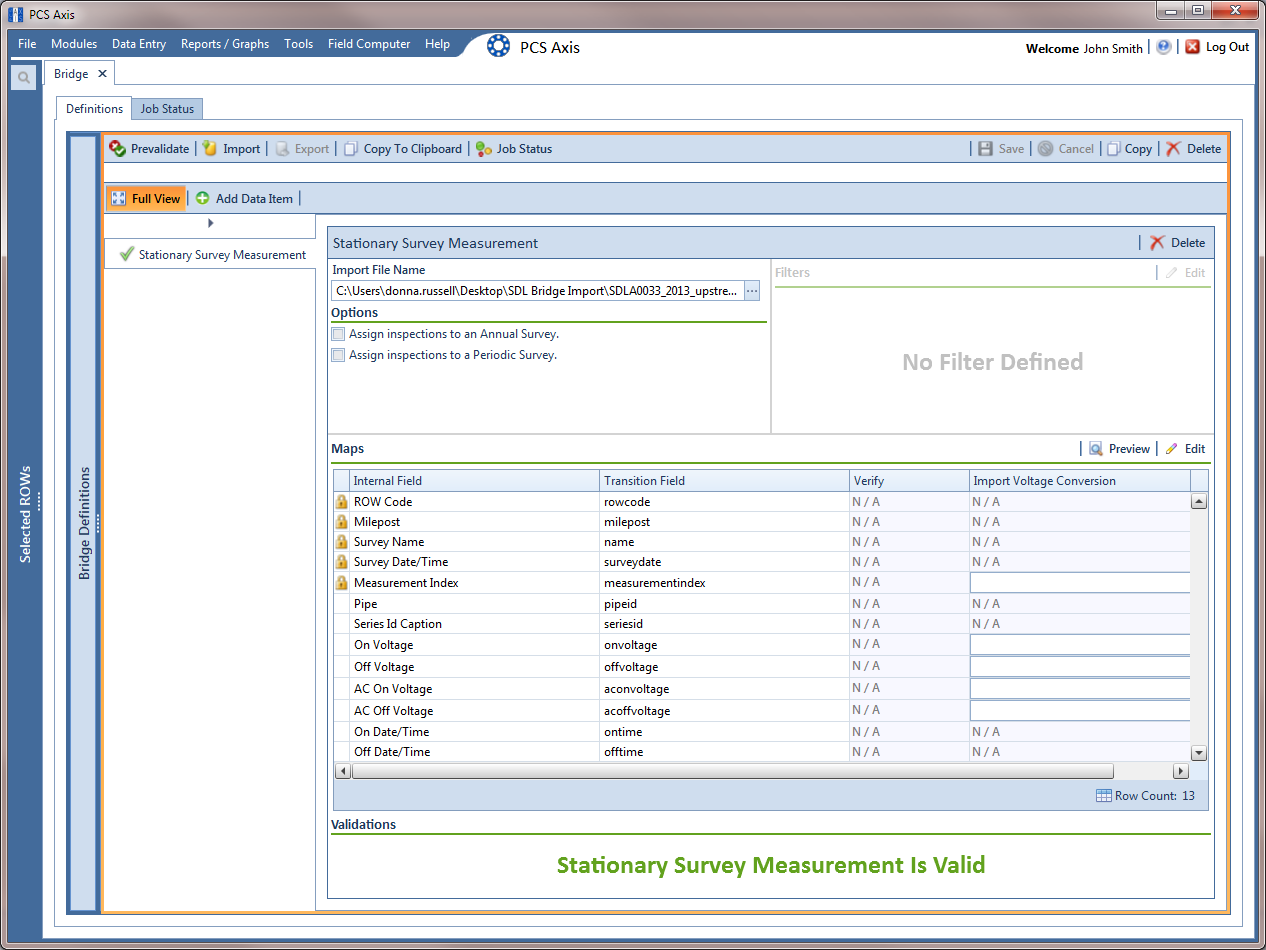Viewport: 1266px width, 950px height.
Task: Click lock icon beside Survey Name
Action: [x=341, y=542]
